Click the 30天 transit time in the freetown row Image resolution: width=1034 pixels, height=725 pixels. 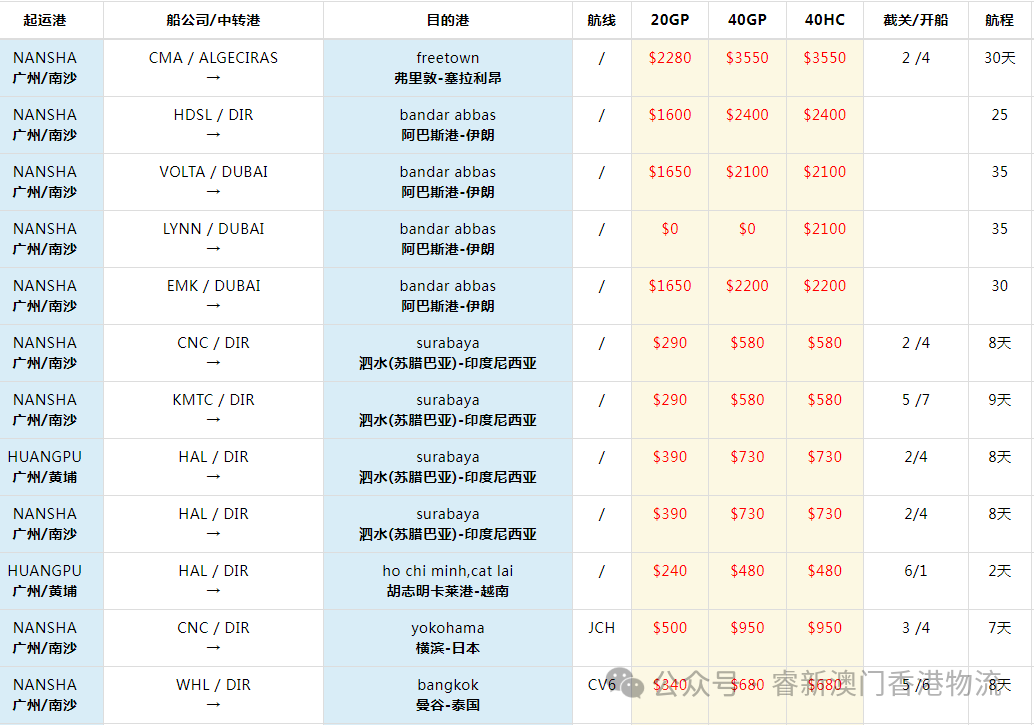(x=999, y=58)
